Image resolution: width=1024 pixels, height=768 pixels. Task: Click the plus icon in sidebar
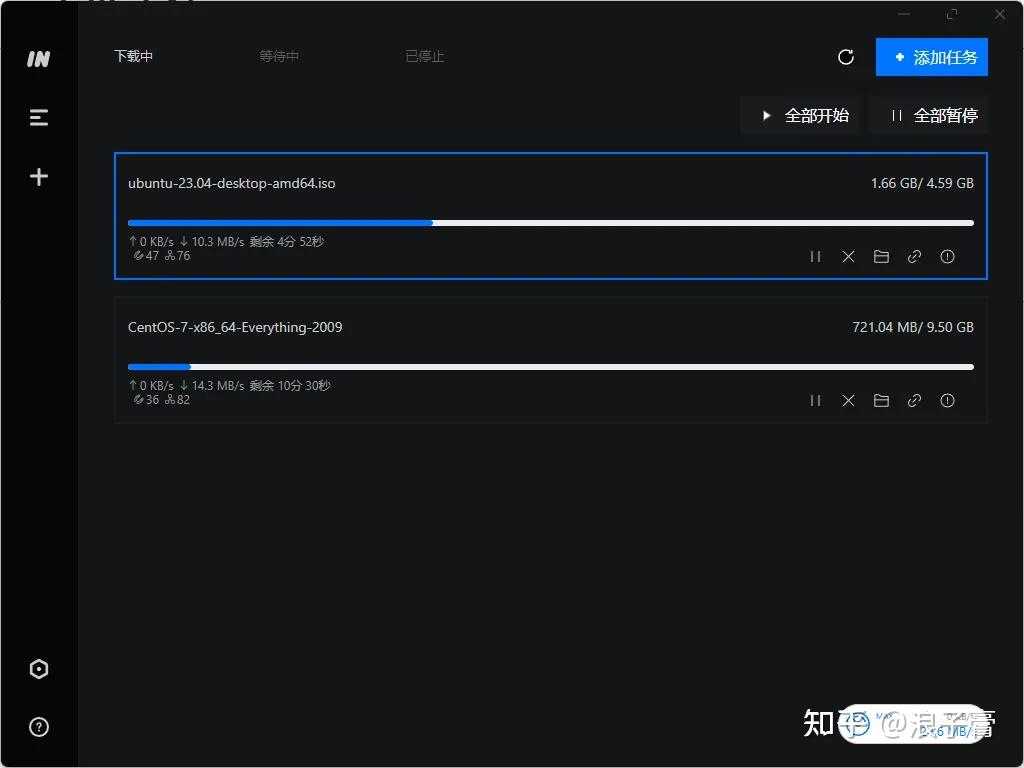[39, 177]
